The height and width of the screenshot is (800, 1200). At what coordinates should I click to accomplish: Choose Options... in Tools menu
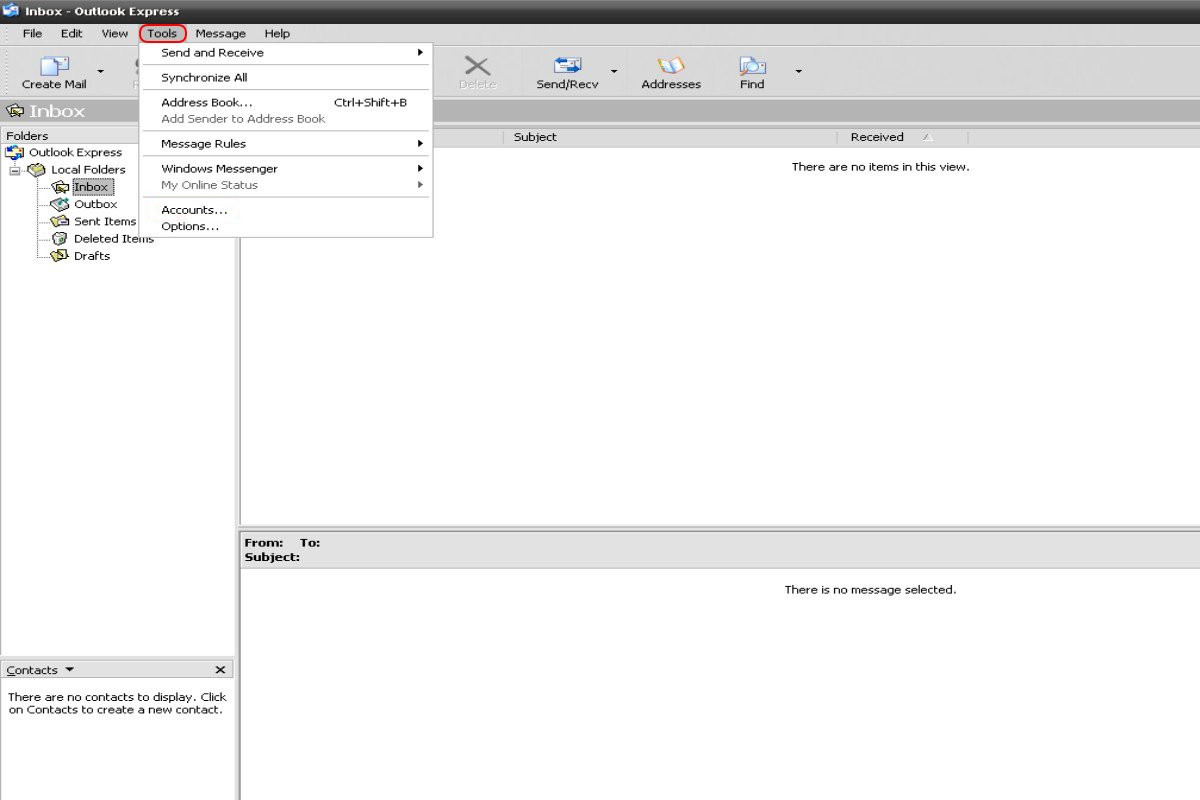286,226
